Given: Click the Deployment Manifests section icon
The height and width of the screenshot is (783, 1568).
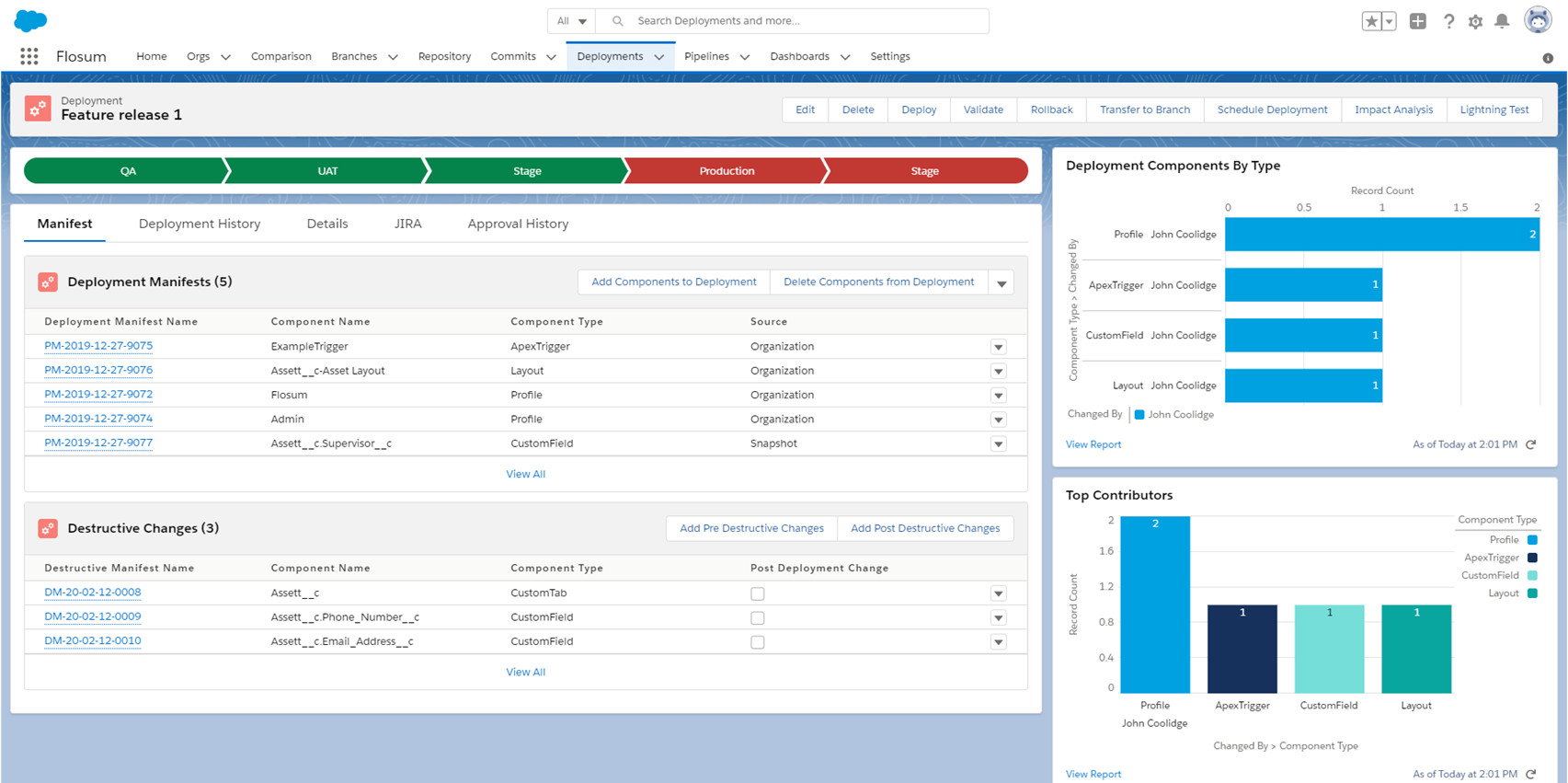Looking at the screenshot, I should (48, 282).
